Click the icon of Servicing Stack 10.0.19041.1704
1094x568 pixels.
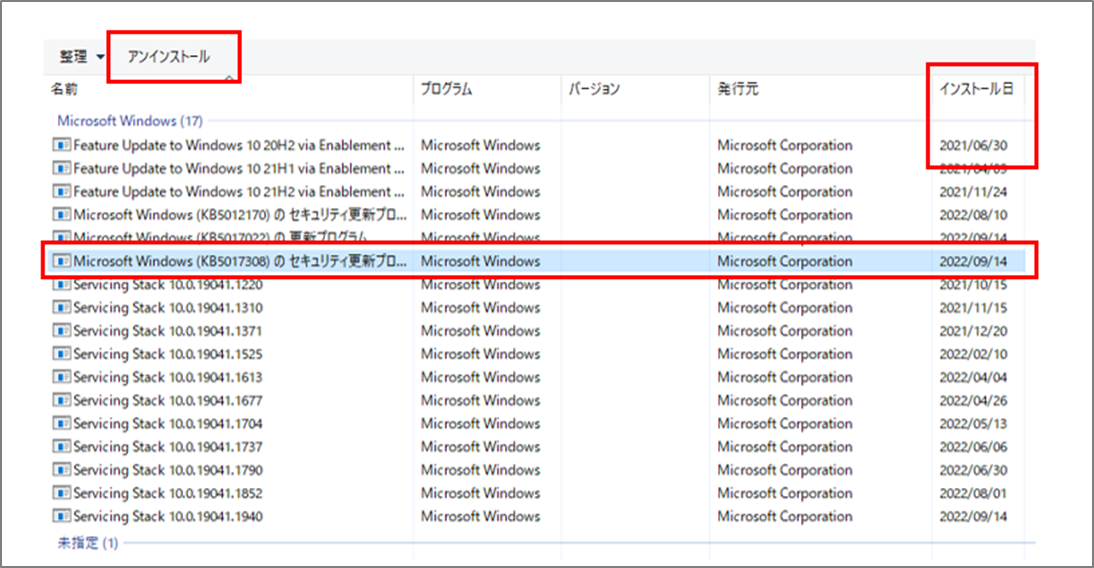62,424
